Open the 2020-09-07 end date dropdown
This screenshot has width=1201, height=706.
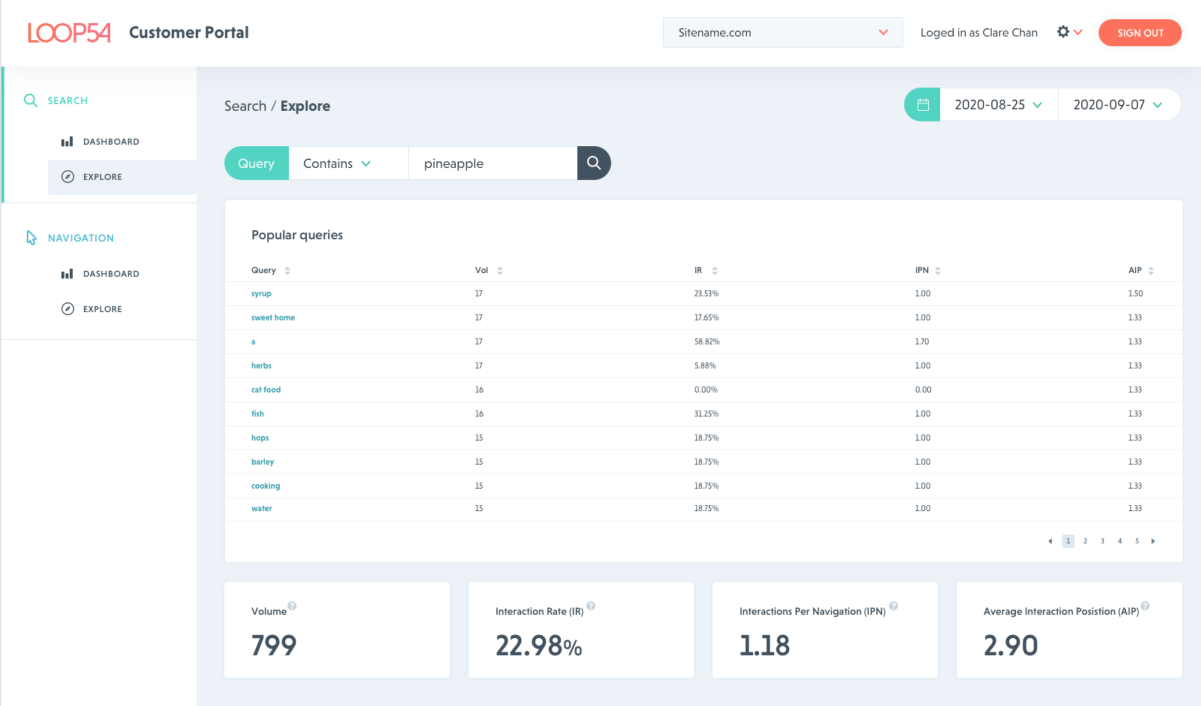[x=1118, y=105]
